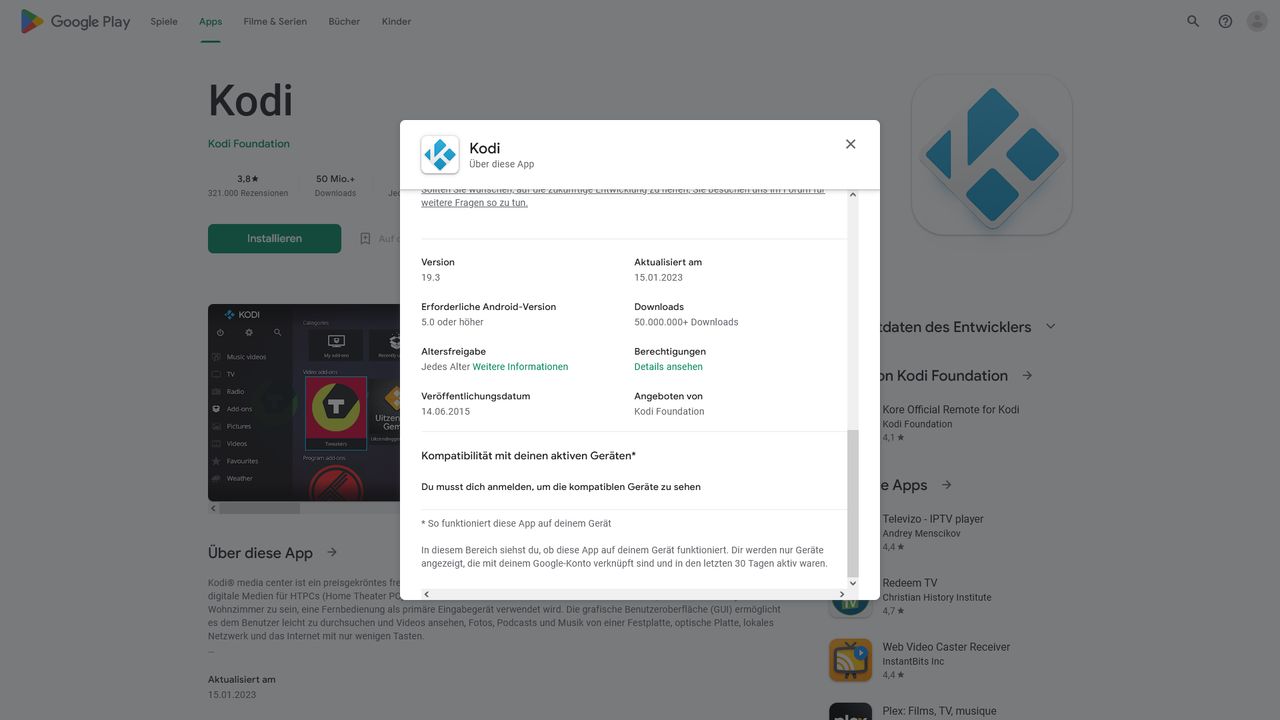Click Christian History Institute text
Viewport: 1280px width, 720px height.
(937, 598)
